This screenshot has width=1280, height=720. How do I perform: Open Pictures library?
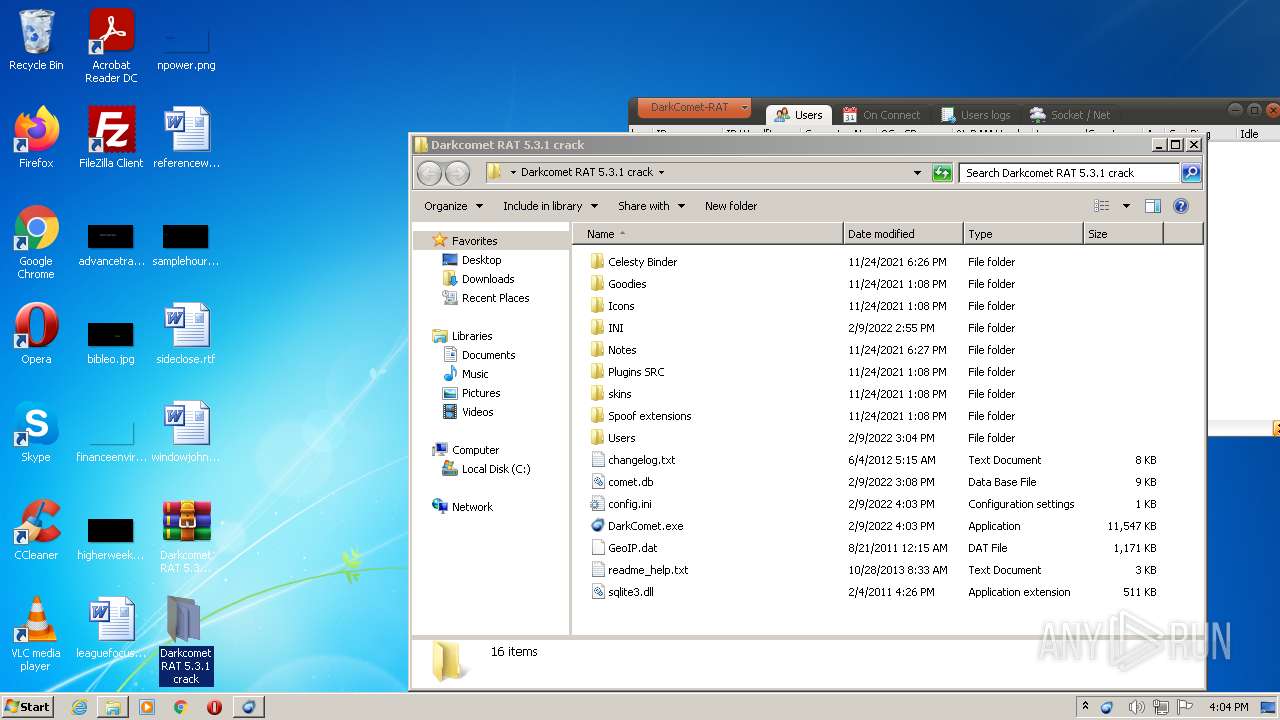pyautogui.click(x=481, y=393)
